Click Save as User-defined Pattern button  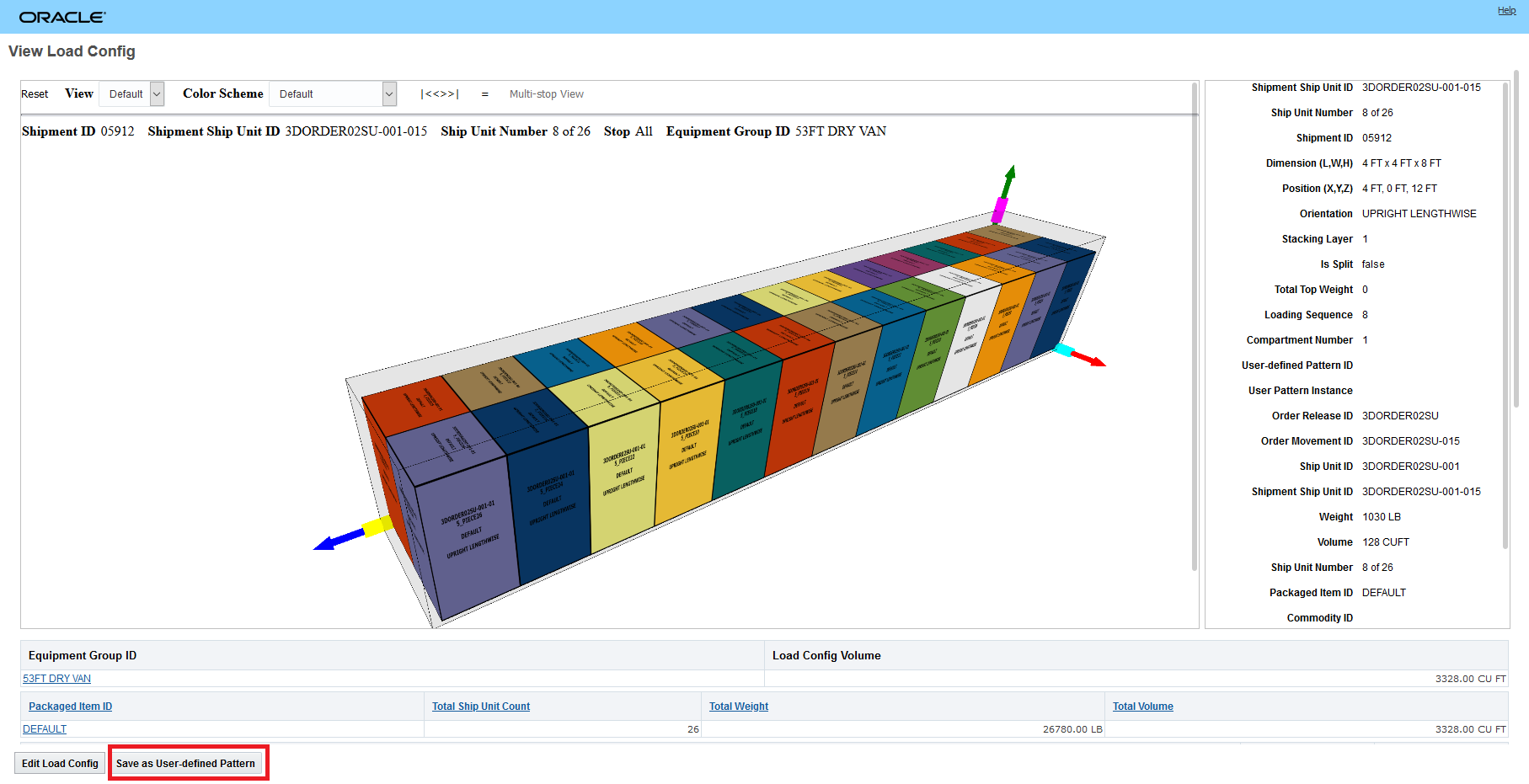point(185,764)
